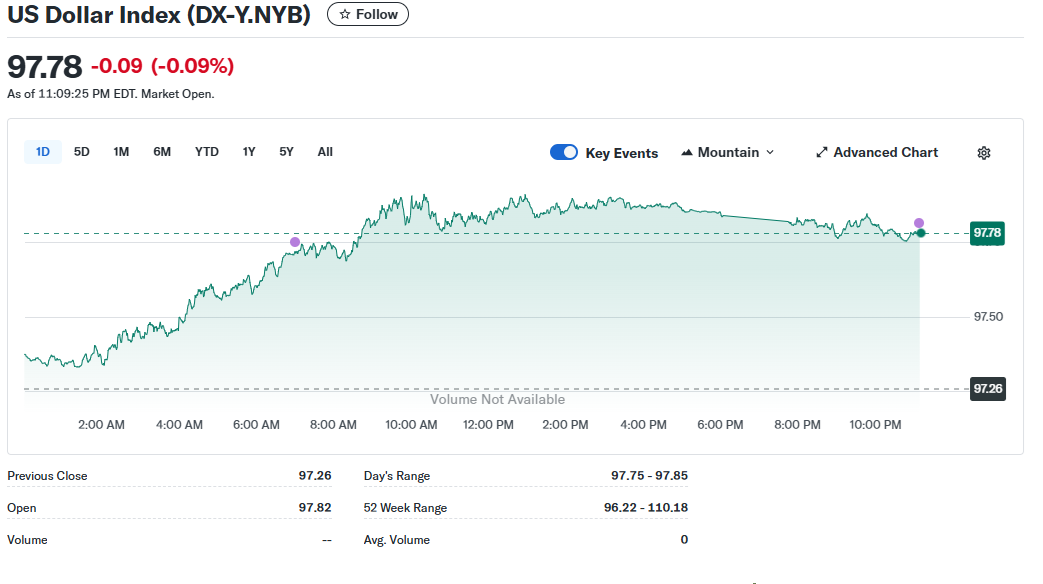The height and width of the screenshot is (584, 1043).
Task: Click the green current price dot
Action: point(921,233)
